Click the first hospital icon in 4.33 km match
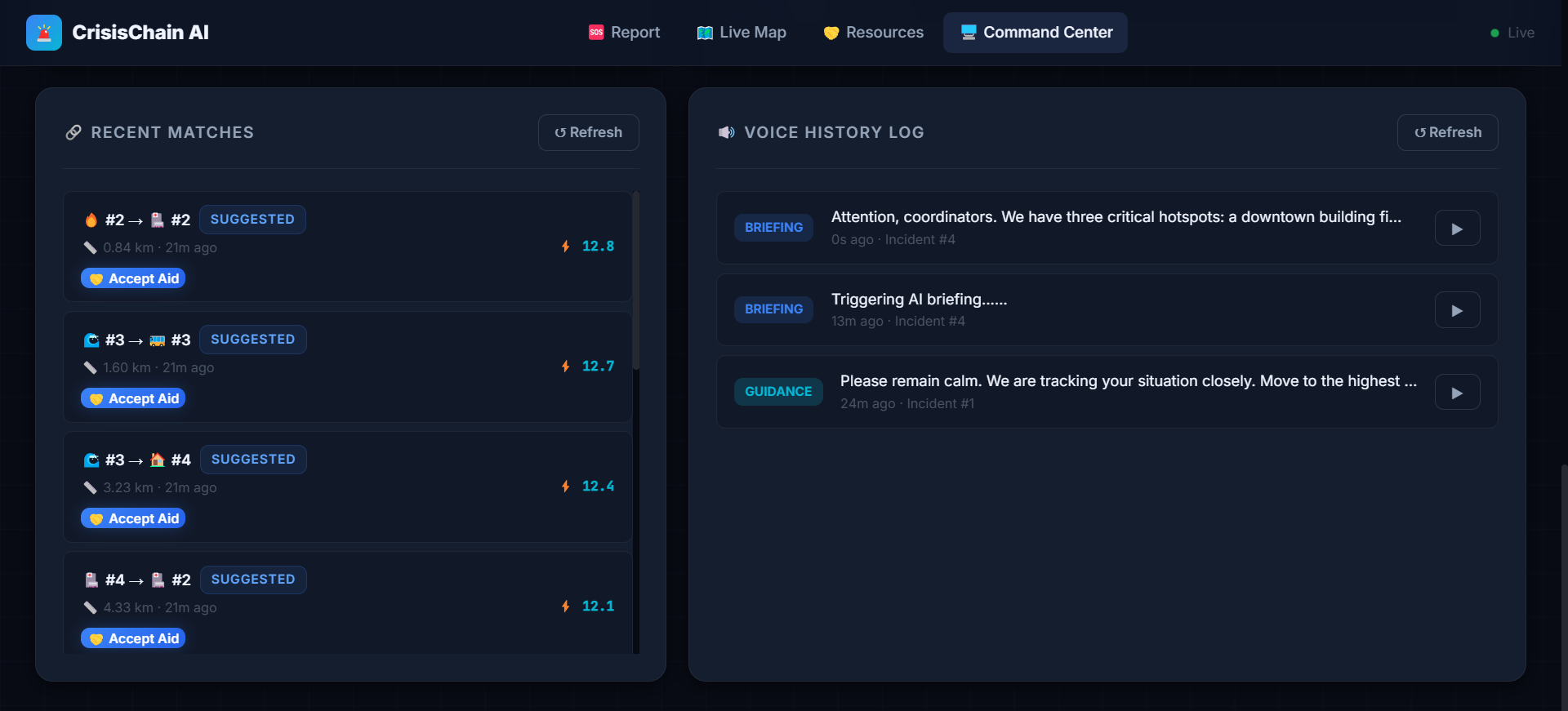 (x=91, y=580)
